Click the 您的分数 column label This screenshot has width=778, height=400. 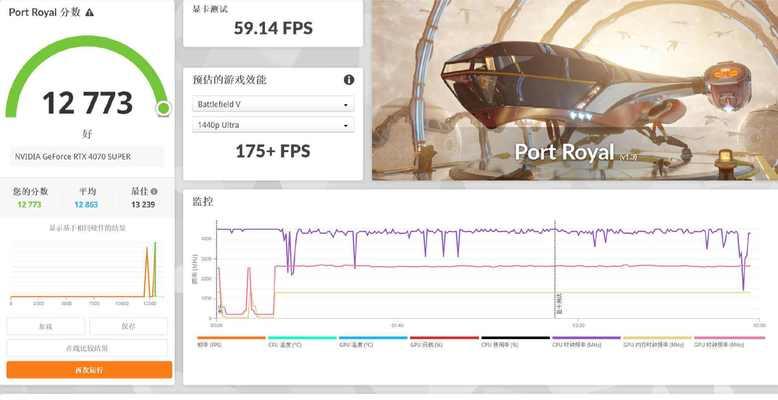[30, 191]
